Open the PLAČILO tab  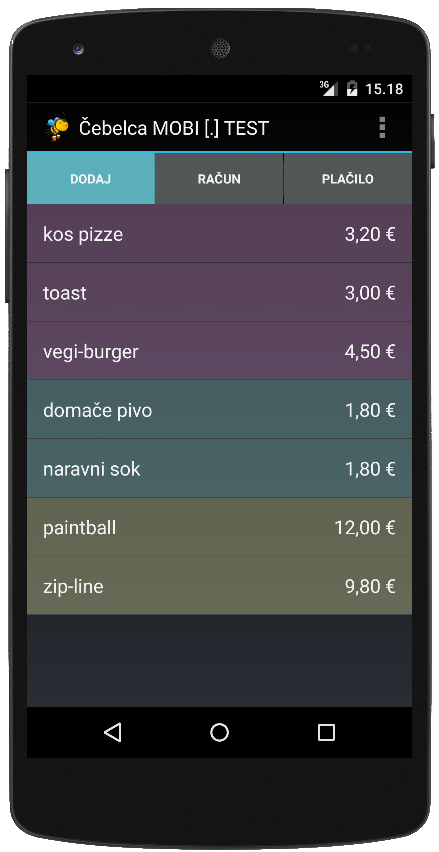(x=348, y=179)
